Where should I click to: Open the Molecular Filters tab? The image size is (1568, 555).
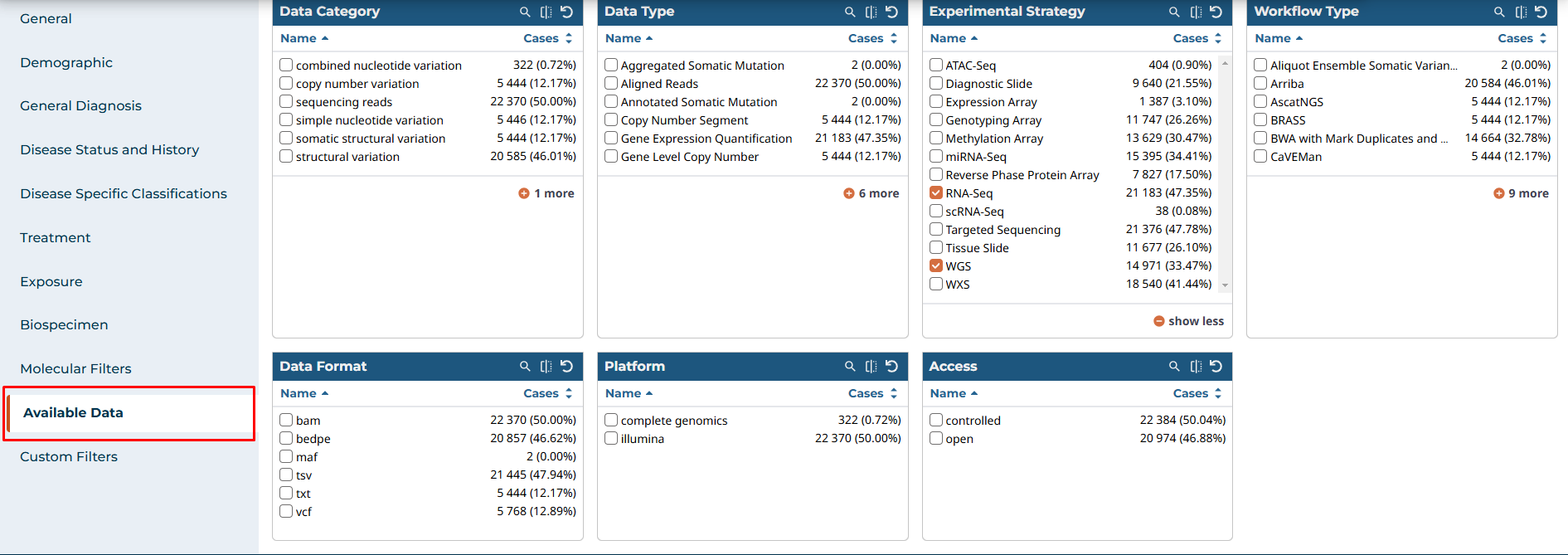point(75,368)
